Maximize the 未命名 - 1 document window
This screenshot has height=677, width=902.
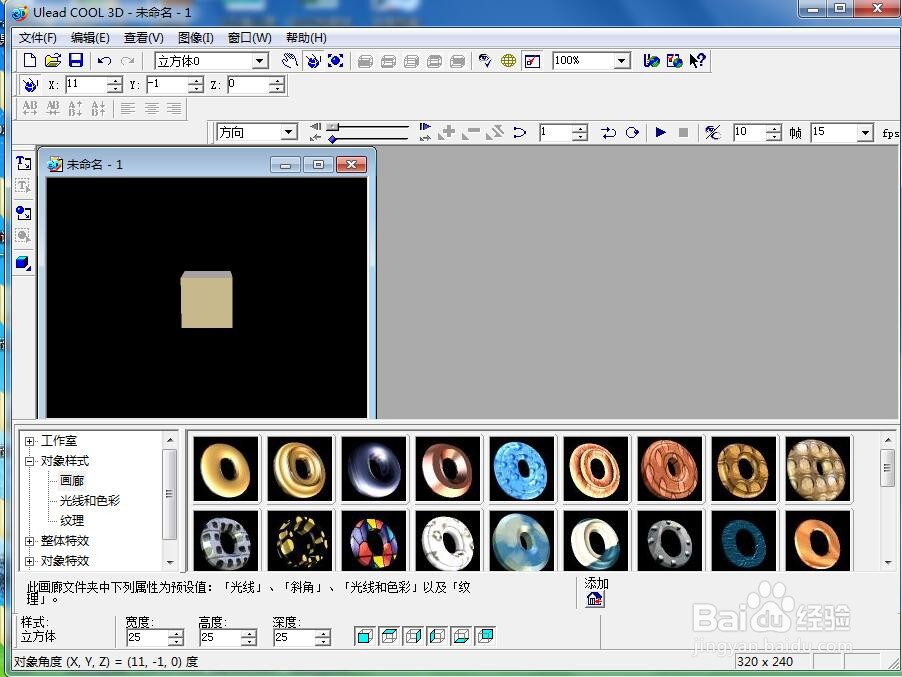tap(318, 165)
